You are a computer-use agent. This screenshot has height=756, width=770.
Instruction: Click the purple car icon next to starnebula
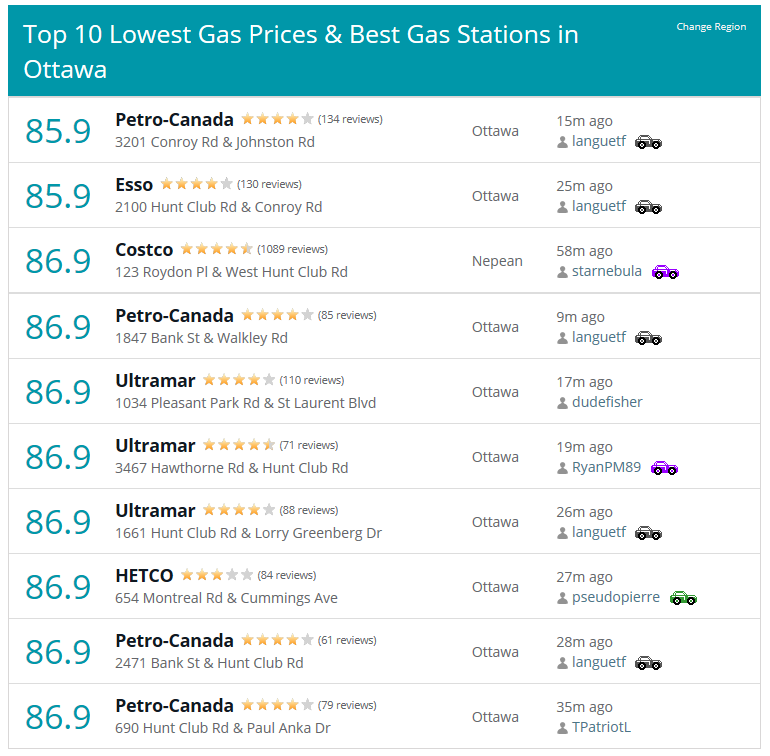click(x=665, y=272)
